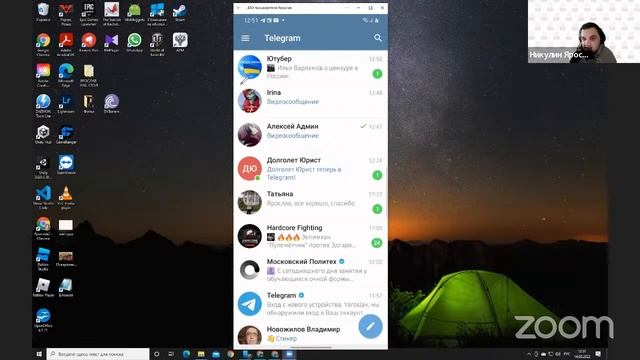
Task: Open File Explorer from the taskbar
Action: pyautogui.click(x=201, y=354)
